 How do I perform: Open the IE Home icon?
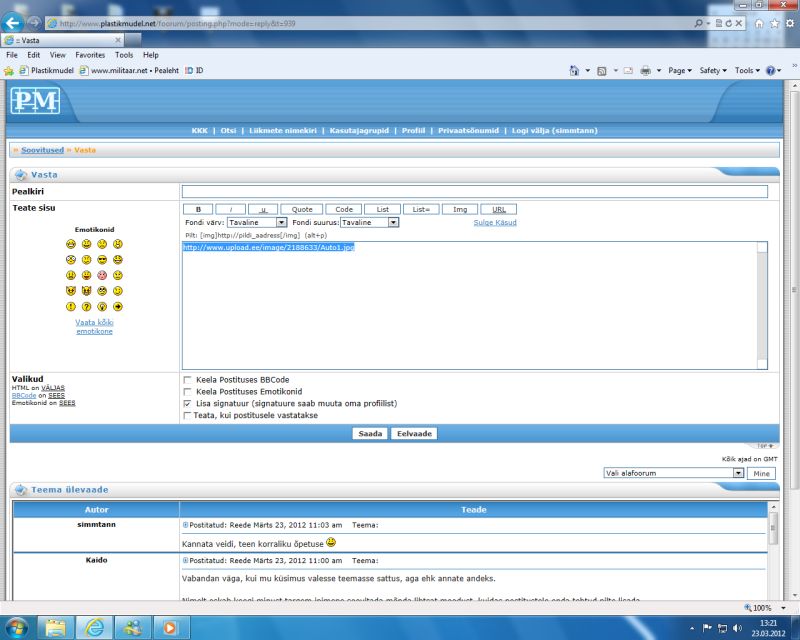(760, 22)
